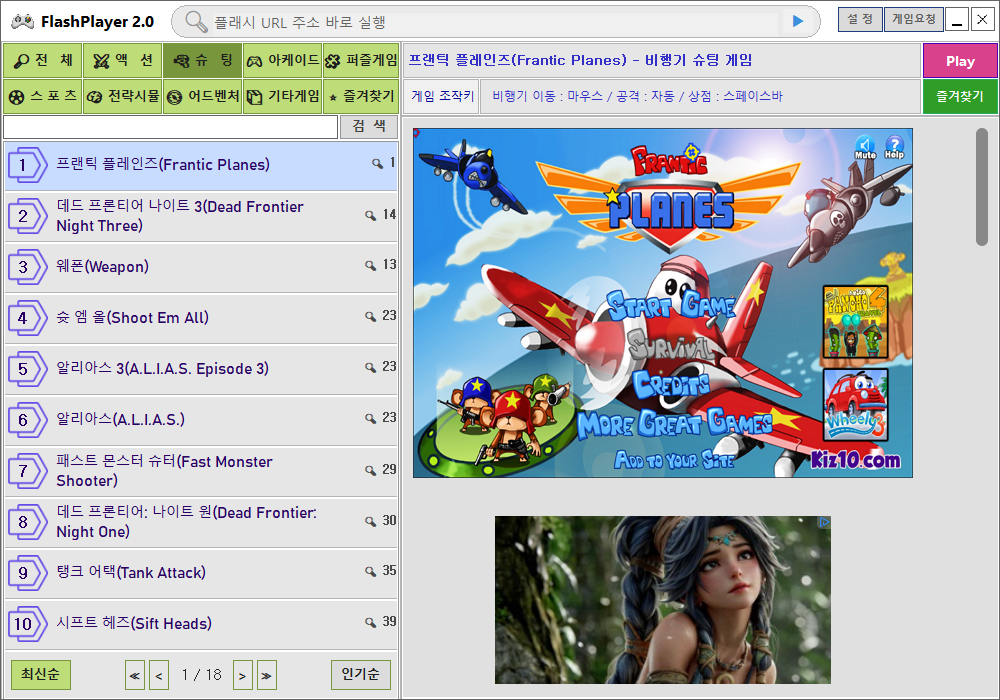Screen dimensions: 1000x700
Task: Select the Shoot Em All game
Action: (x=201, y=318)
